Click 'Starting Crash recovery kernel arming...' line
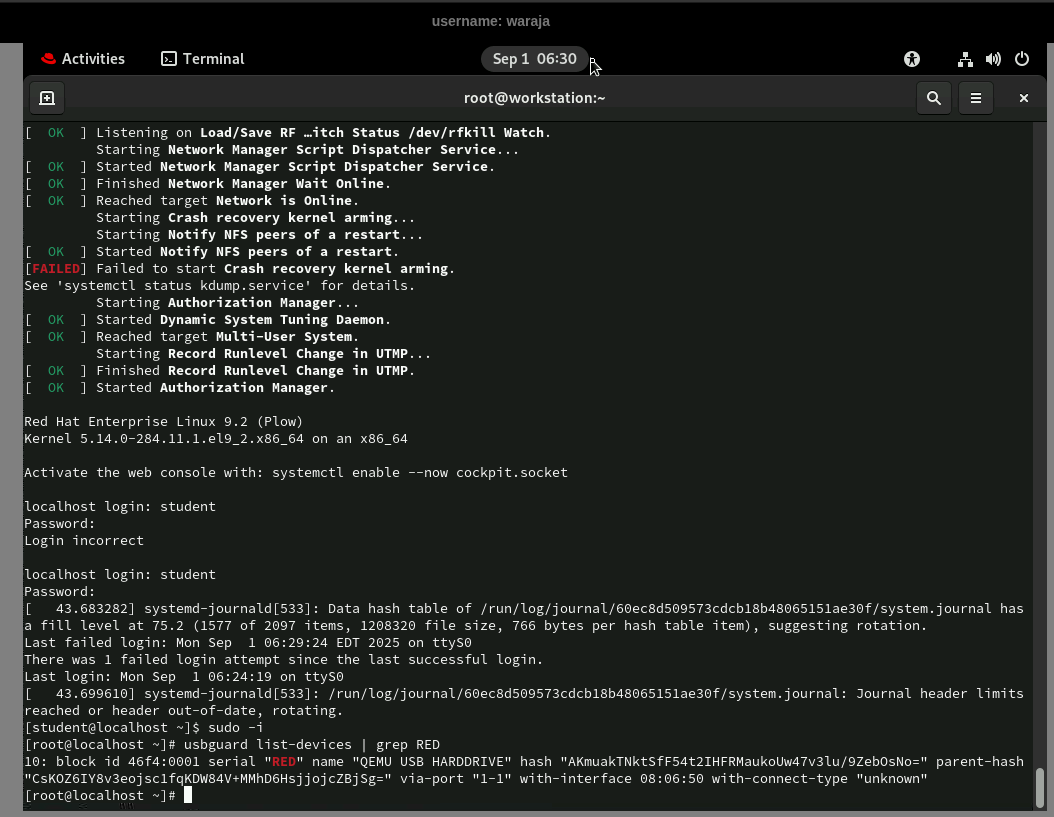The height and width of the screenshot is (817, 1054). coord(255,217)
